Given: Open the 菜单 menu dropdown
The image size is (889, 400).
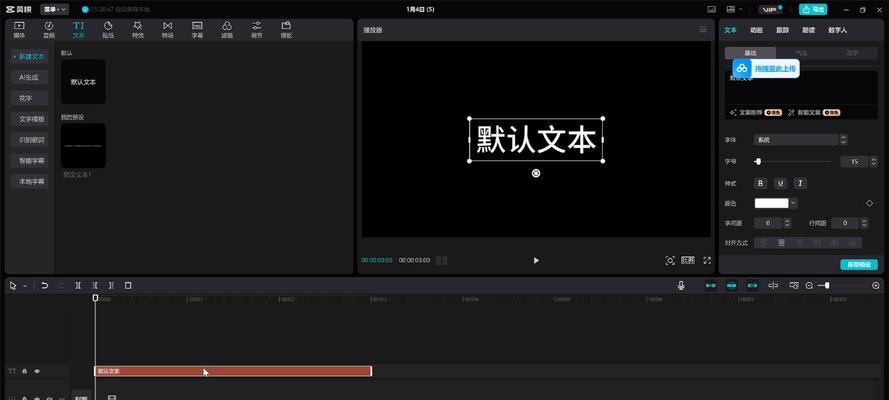Looking at the screenshot, I should (54, 10).
